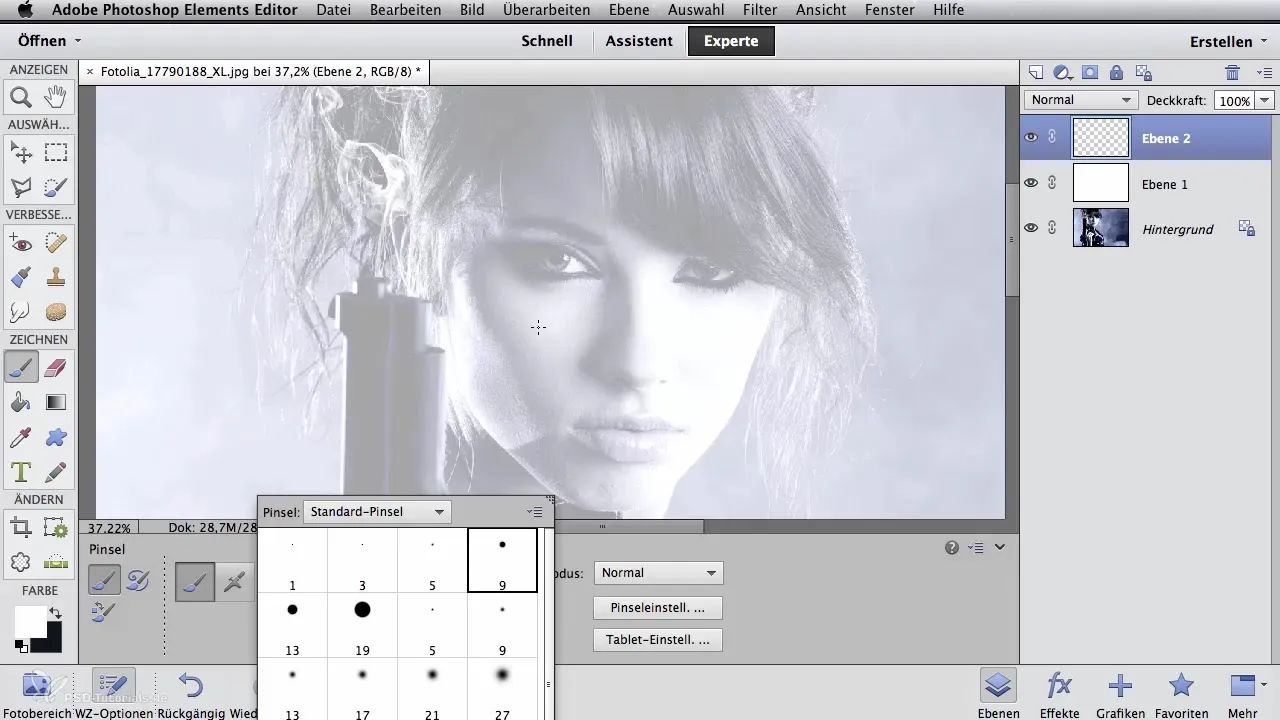The image size is (1280, 720).
Task: Toggle link icon on Ebene 1
Action: coord(1052,183)
